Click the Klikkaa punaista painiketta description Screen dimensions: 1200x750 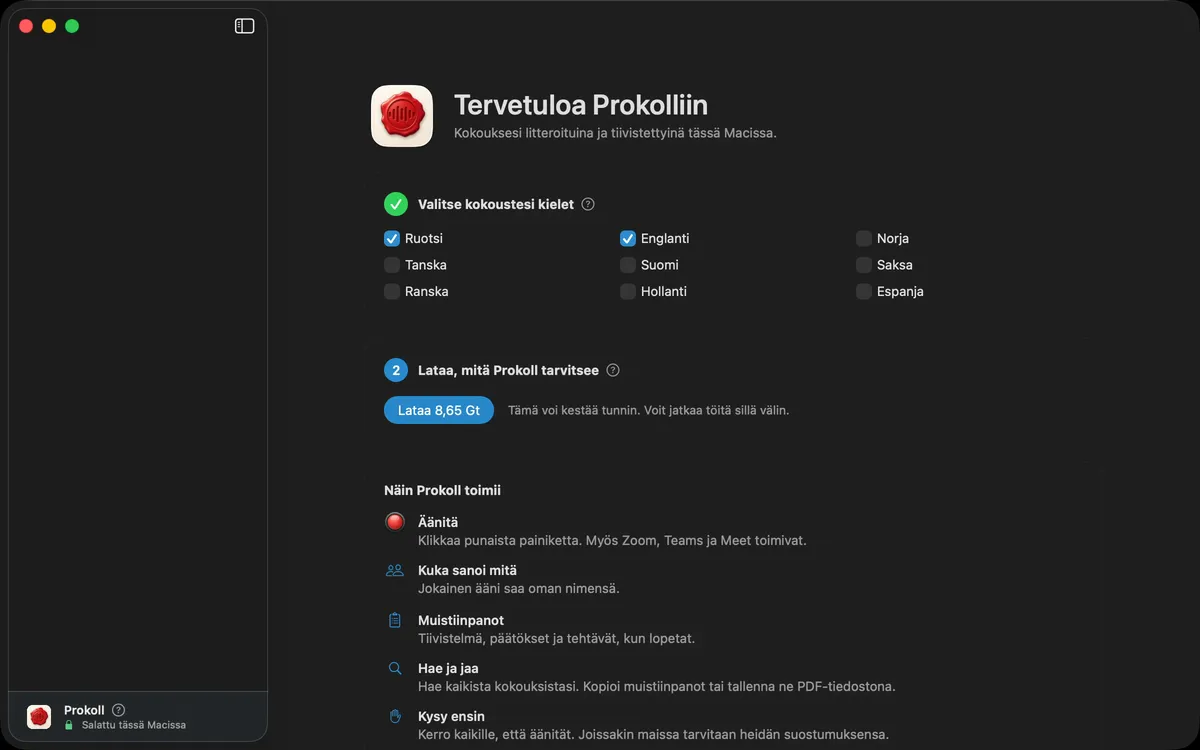click(612, 540)
